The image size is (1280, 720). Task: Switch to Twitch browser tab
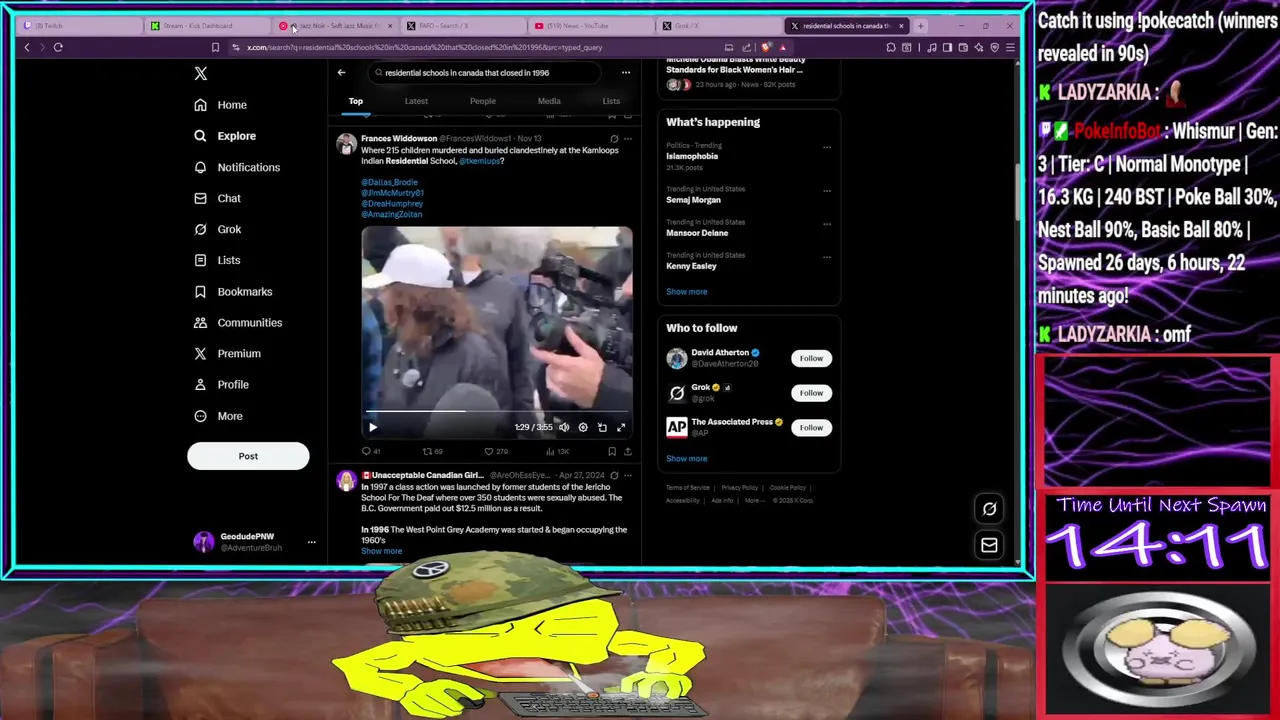(79, 26)
